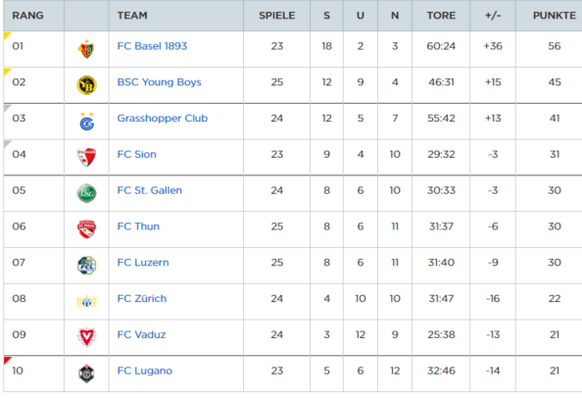Viewport: 582px width, 398px height.
Task: Click the red relegation marker at rank 10
Action: click(x=7, y=360)
